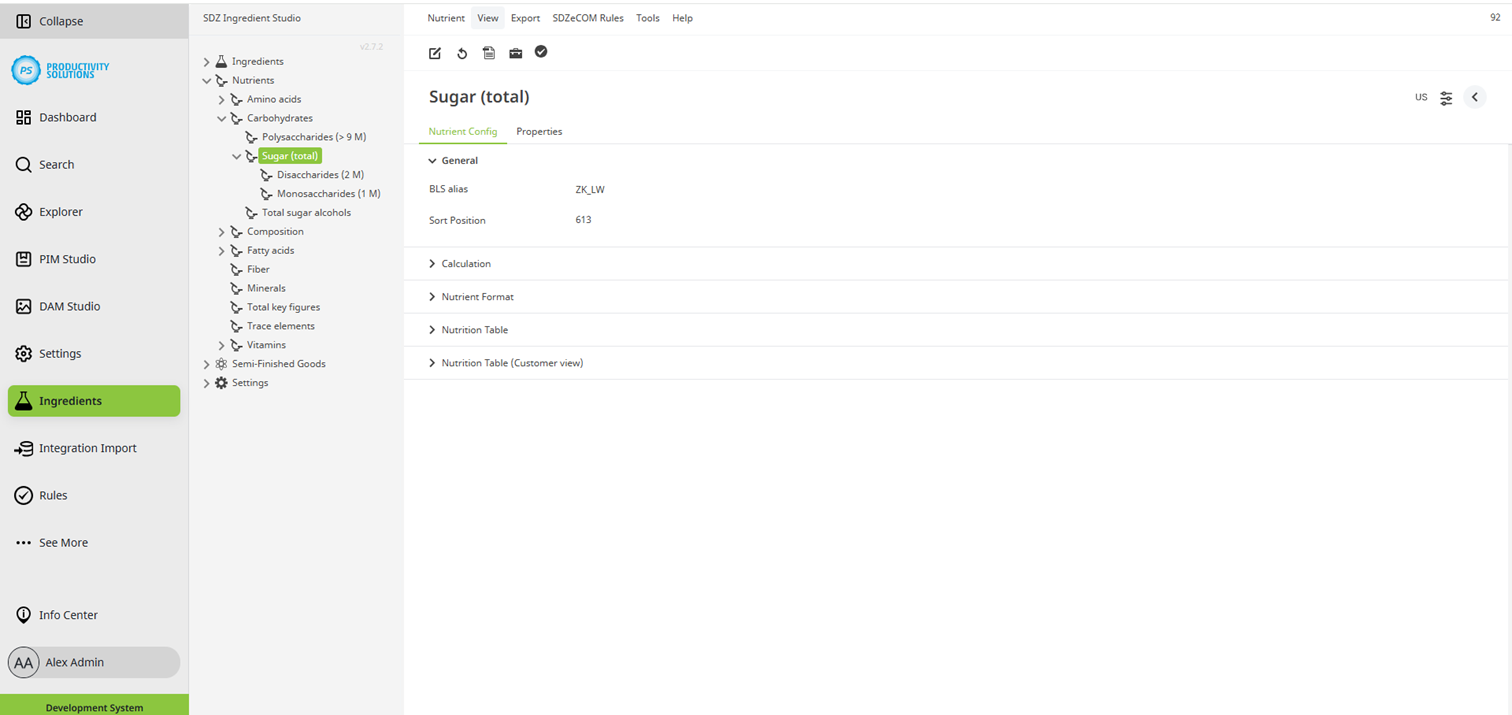Click the checkmark approve icon in the toolbar
1512x715 pixels.
click(541, 52)
